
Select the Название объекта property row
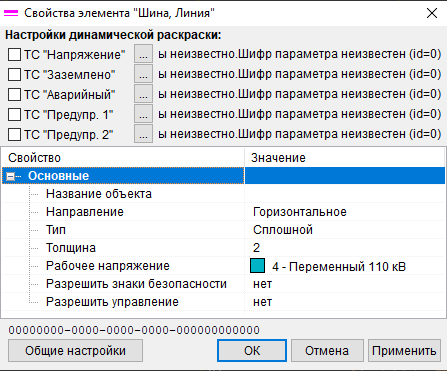[x=223, y=194]
